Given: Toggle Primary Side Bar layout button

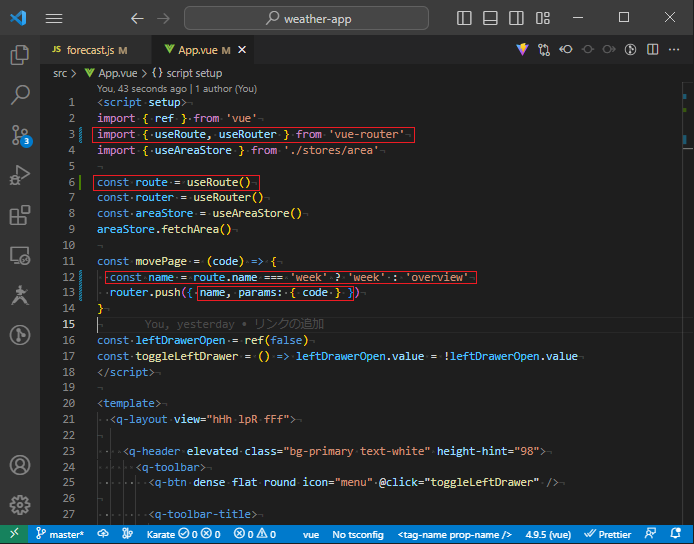Looking at the screenshot, I should click(x=464, y=18).
